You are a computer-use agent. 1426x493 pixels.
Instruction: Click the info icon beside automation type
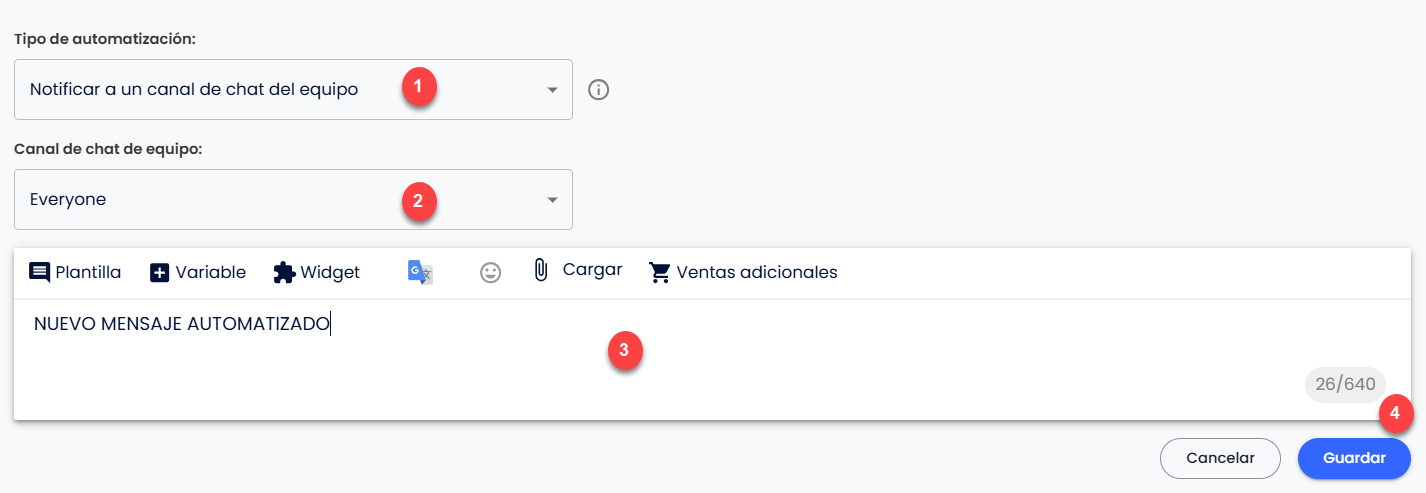tap(598, 90)
